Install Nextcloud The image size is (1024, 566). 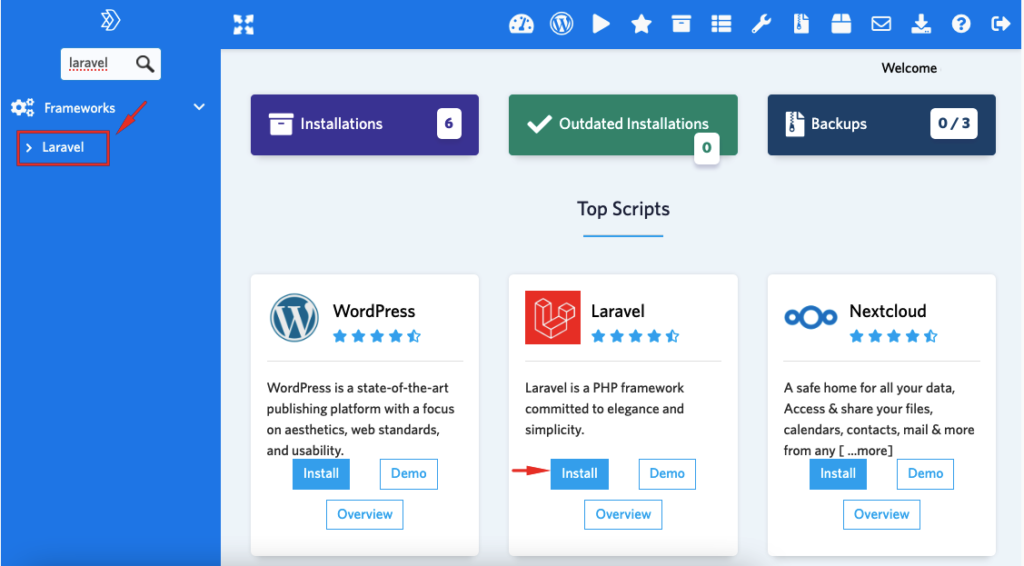point(838,474)
